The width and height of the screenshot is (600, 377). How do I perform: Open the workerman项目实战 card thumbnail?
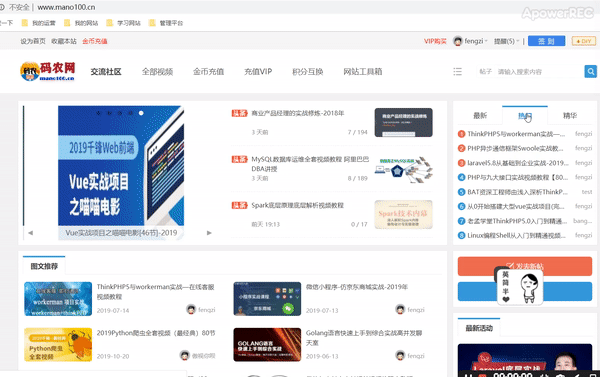click(x=58, y=299)
